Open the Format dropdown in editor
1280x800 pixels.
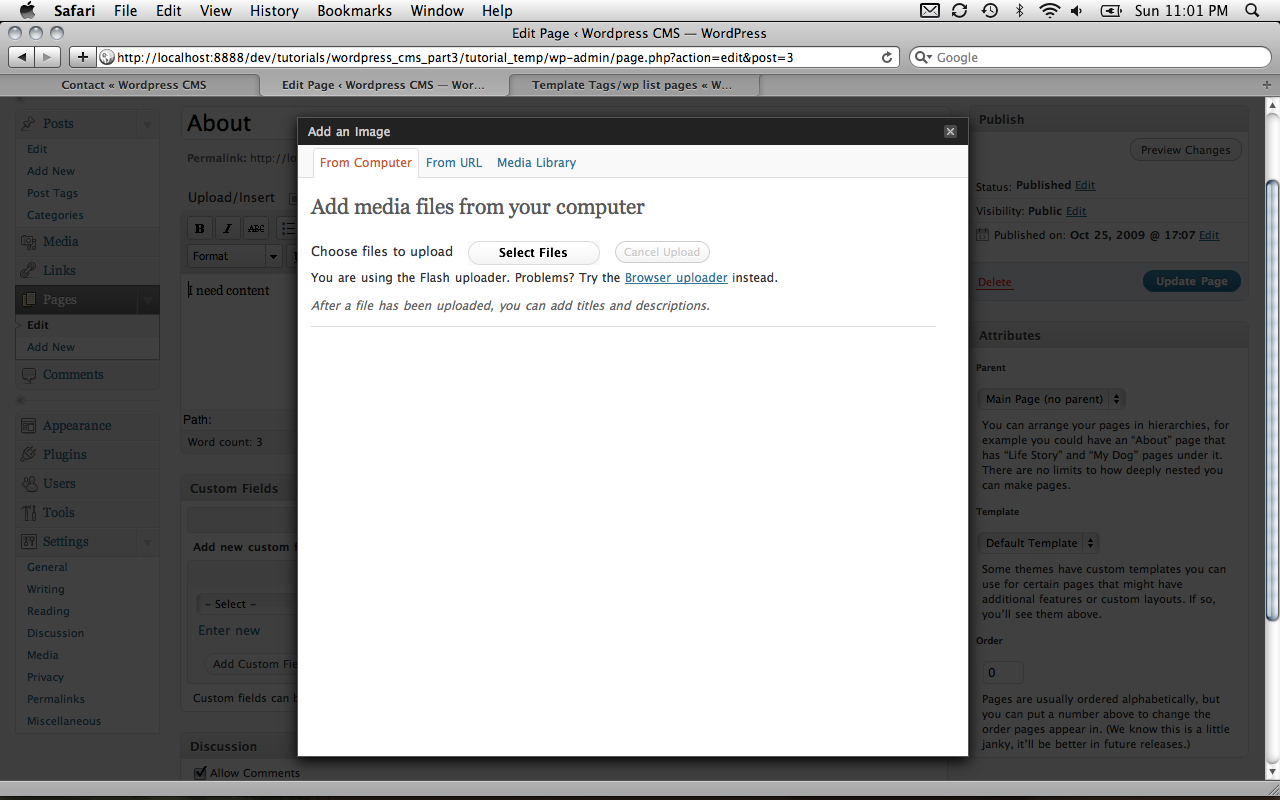[235, 256]
